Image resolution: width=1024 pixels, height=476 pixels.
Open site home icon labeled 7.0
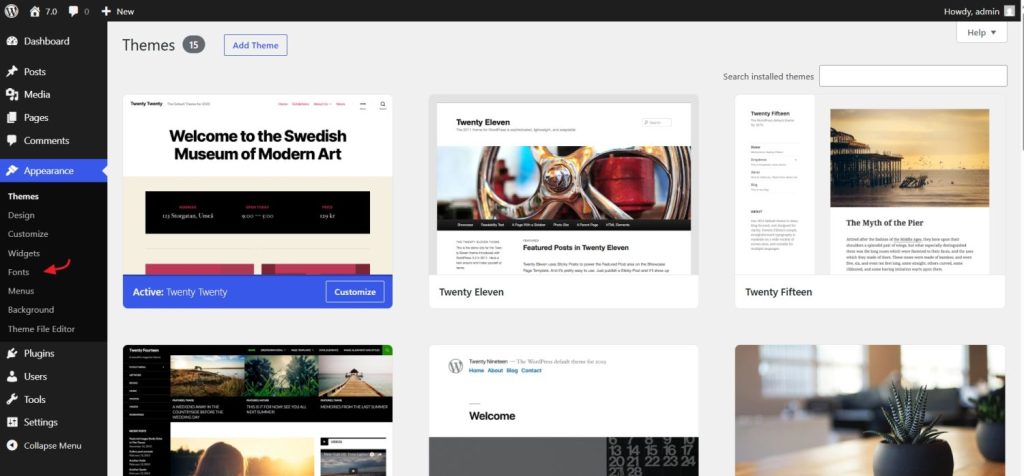coord(43,11)
